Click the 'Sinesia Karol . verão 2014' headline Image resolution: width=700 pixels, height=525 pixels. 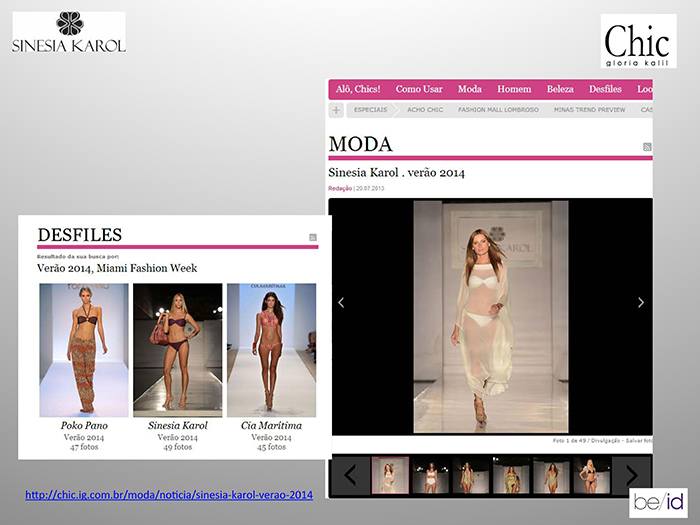coord(396,173)
